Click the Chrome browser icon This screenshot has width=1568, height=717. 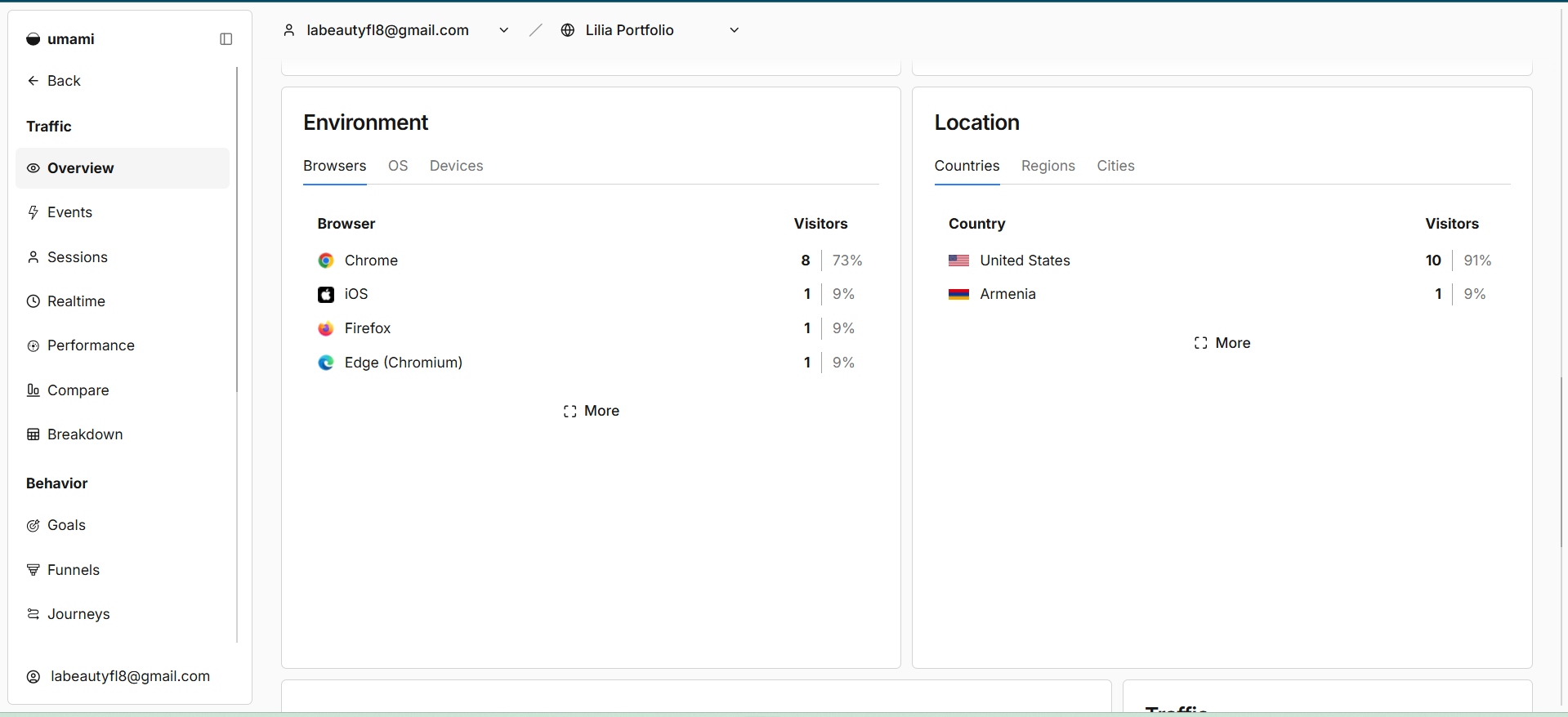click(x=325, y=261)
